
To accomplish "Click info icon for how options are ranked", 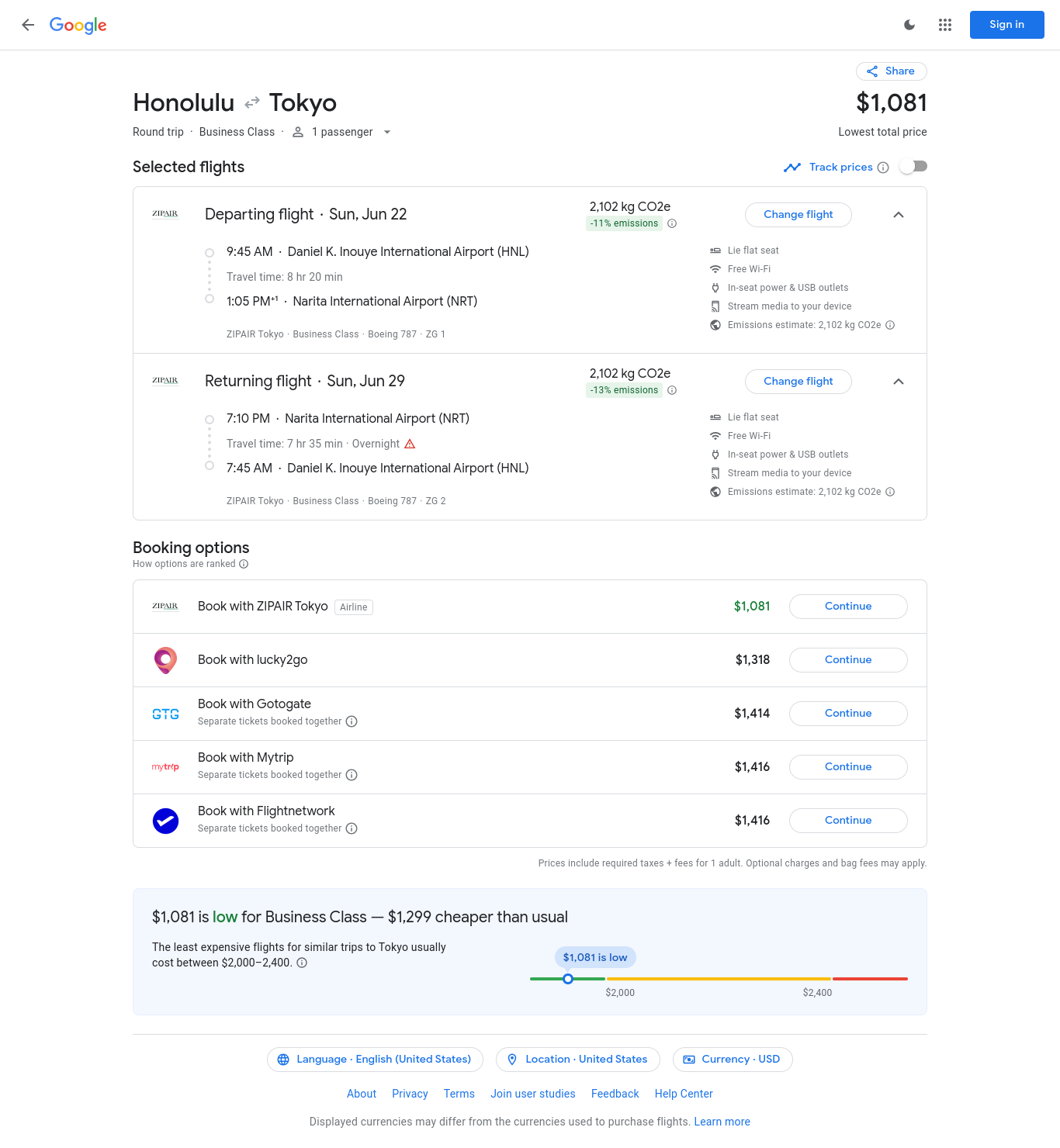I will pyautogui.click(x=244, y=564).
